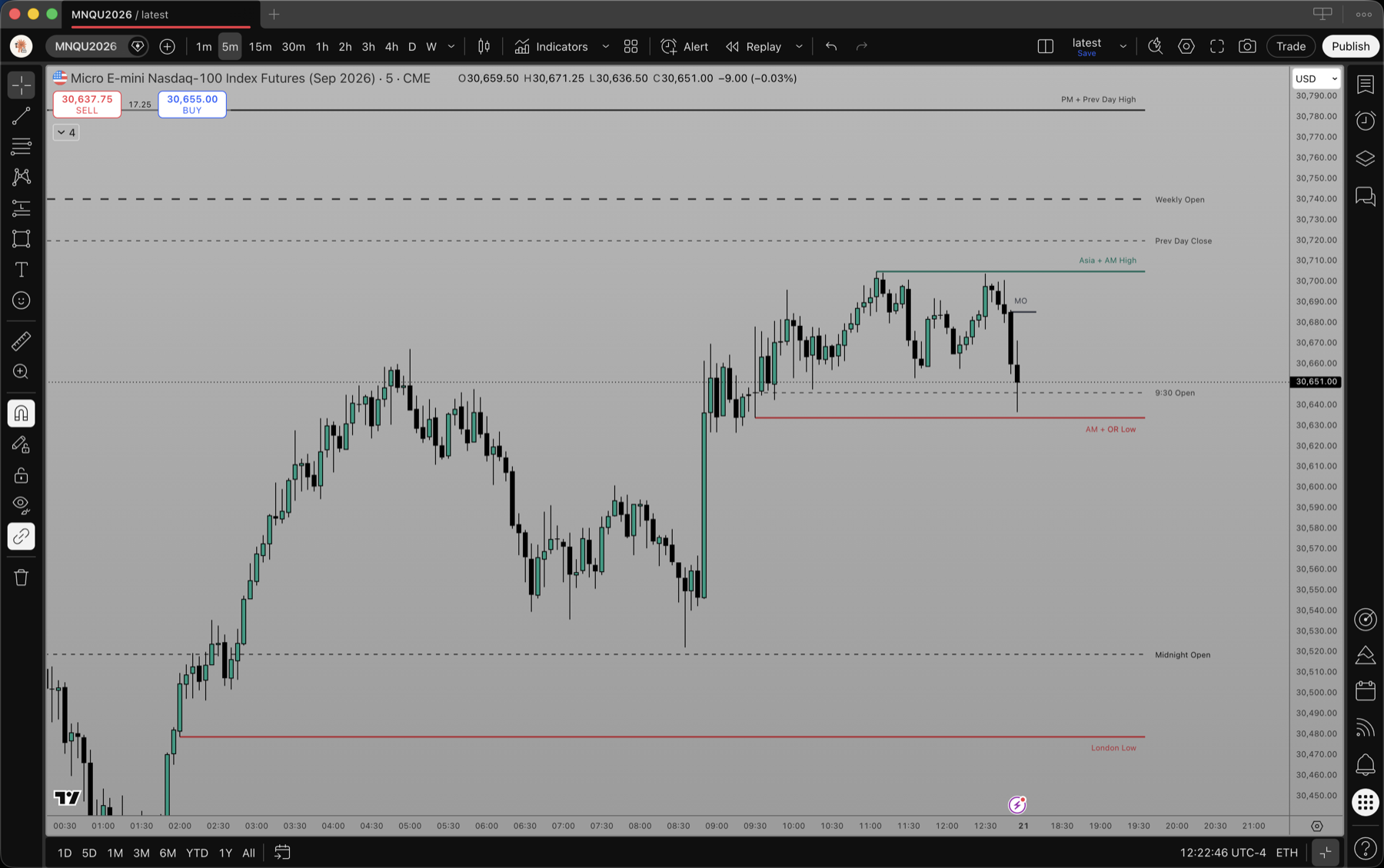This screenshot has width=1384, height=868.
Task: Expand the timeframe interval dropdown arrow
Action: point(451,47)
